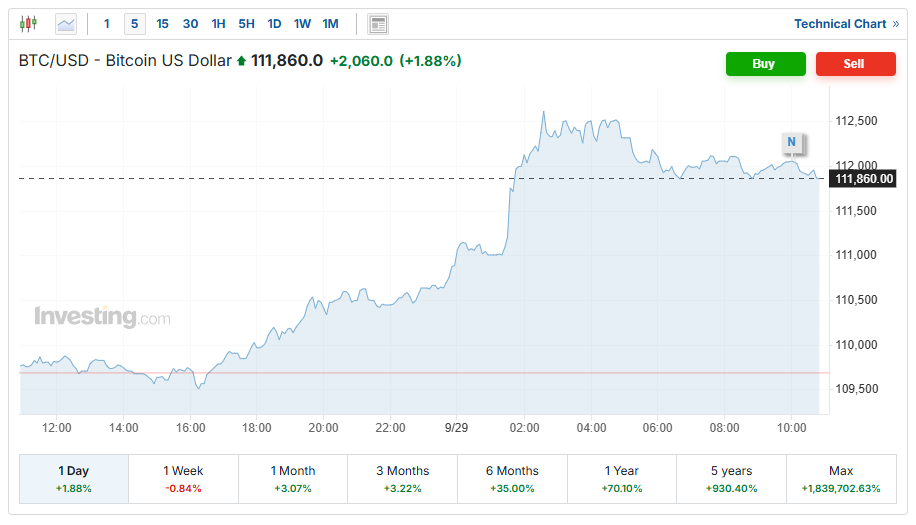The image size is (916, 525).
Task: Select the 5 years range tab
Action: 731,479
